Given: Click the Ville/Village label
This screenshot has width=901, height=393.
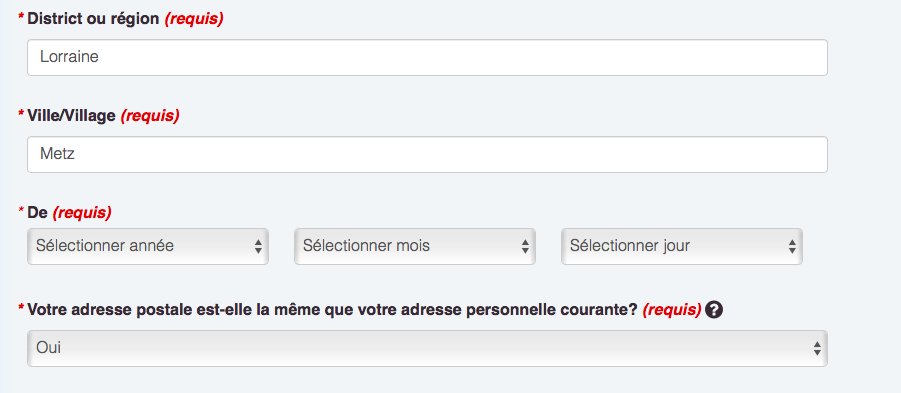Looking at the screenshot, I should [x=71, y=116].
